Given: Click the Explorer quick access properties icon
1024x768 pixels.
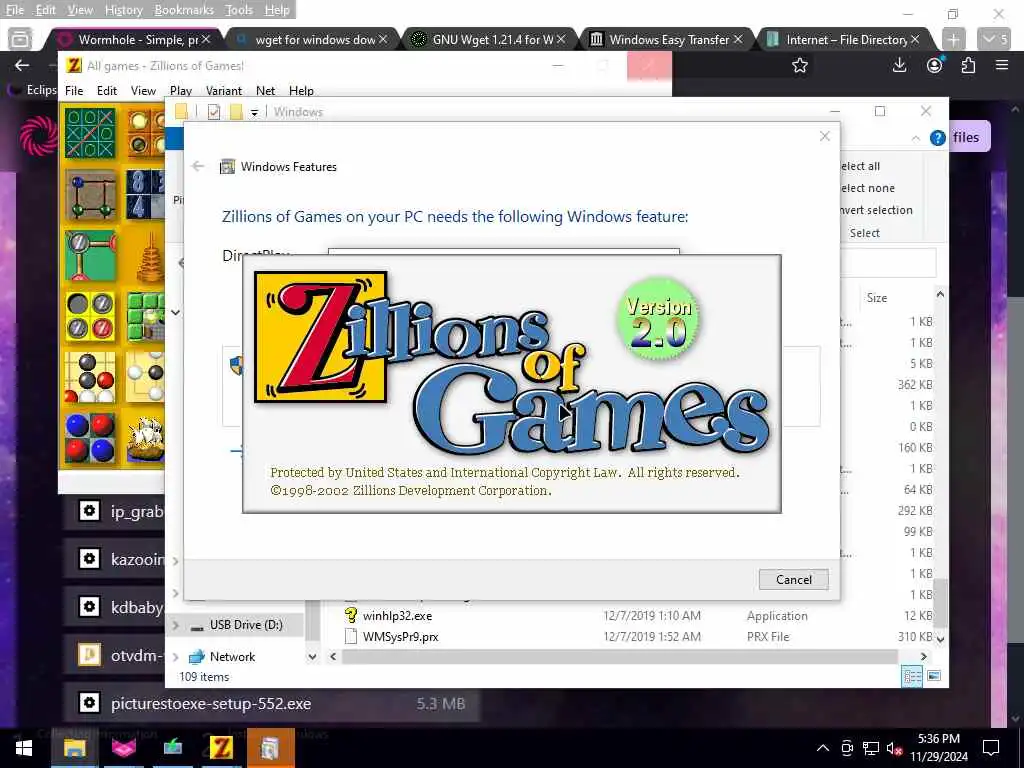Looking at the screenshot, I should pos(214,112).
